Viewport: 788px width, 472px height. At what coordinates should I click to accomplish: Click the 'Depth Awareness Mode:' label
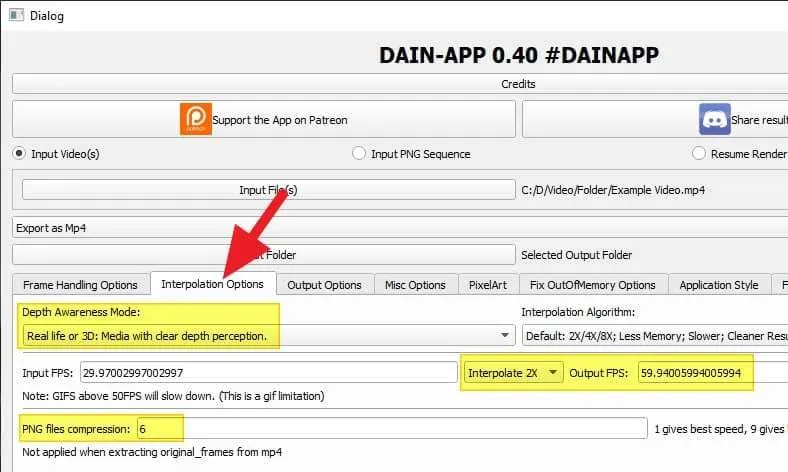(81, 312)
